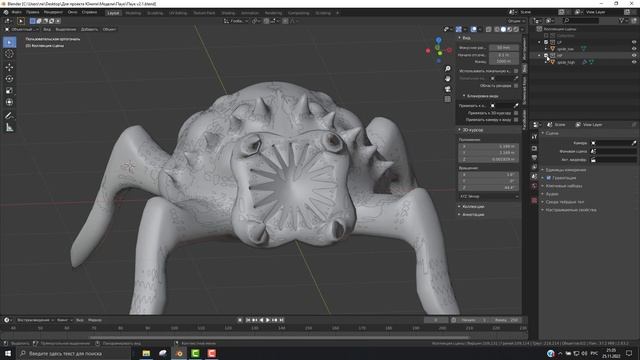Open the 'Правка' menu
This screenshot has width=640, height=360.
pyautogui.click(x=33, y=12)
